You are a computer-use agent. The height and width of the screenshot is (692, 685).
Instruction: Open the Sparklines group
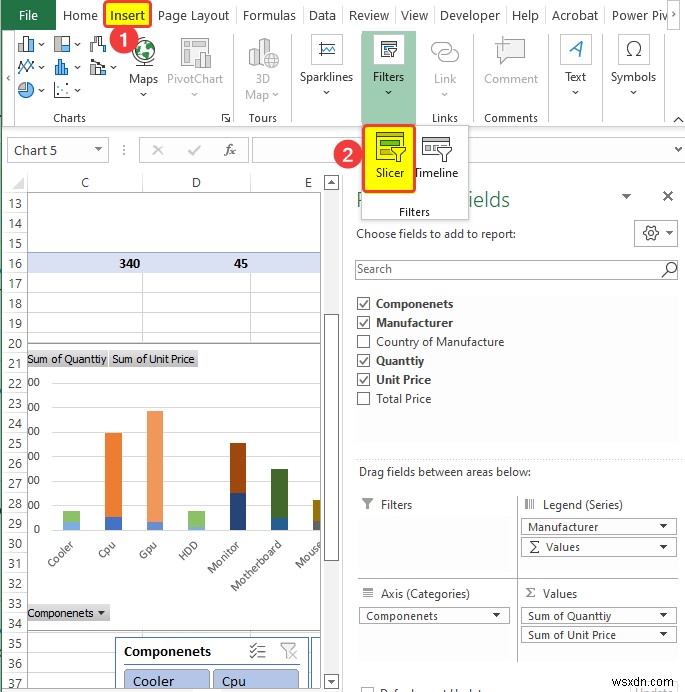coord(326,66)
